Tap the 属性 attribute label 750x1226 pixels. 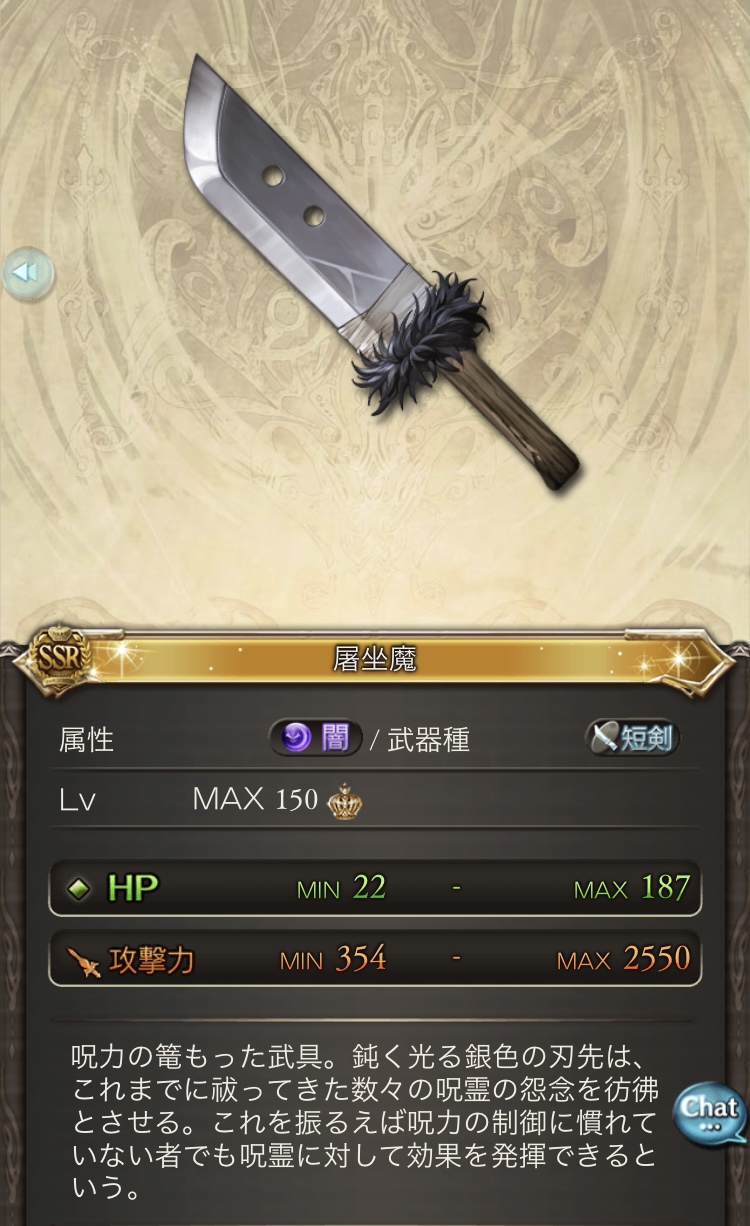pos(86,740)
